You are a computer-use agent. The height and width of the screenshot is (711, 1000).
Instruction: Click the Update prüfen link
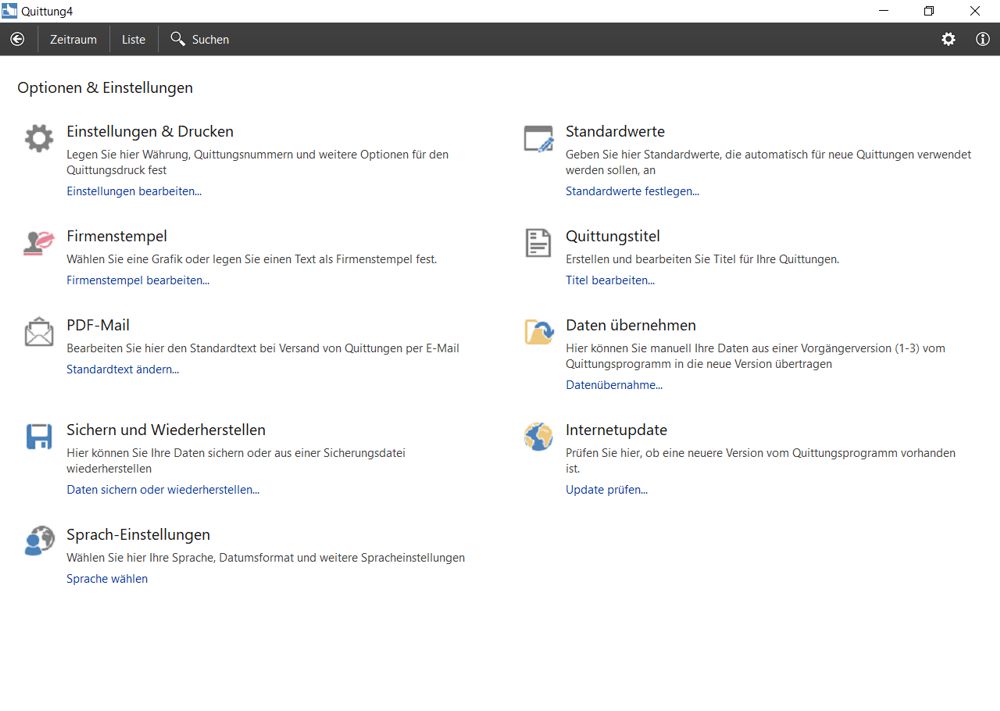click(x=606, y=490)
